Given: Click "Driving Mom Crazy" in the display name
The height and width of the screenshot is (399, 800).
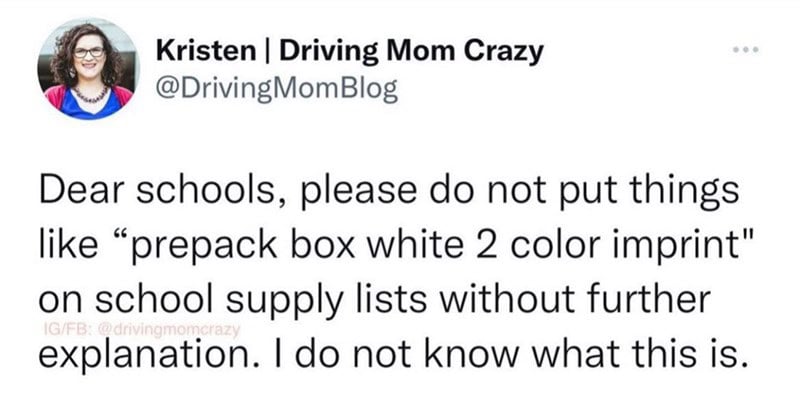Looking at the screenshot, I should [411, 52].
